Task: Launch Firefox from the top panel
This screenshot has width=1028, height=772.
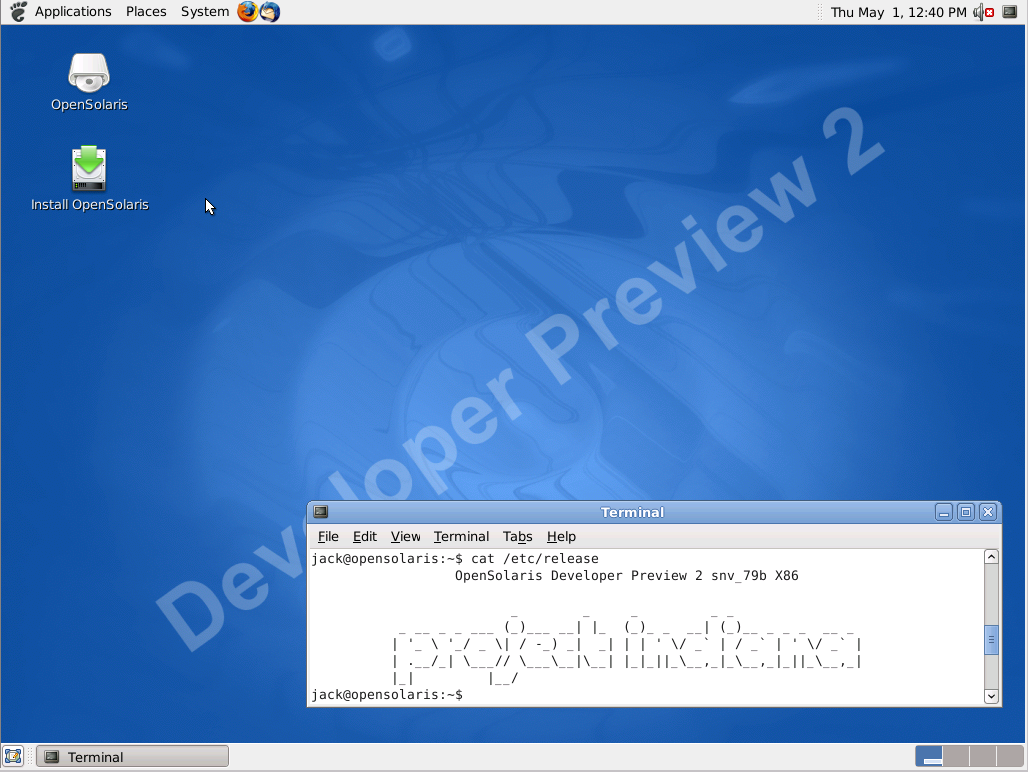Action: [x=247, y=12]
